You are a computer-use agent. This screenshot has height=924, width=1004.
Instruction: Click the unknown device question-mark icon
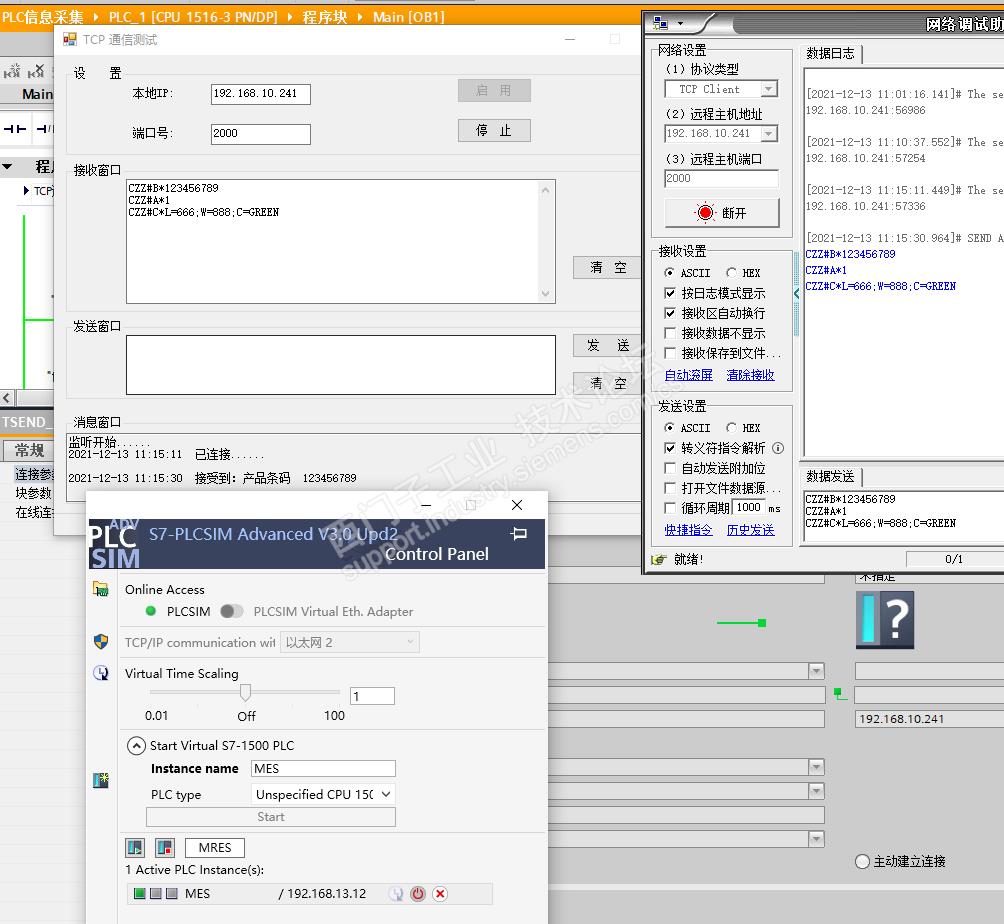[885, 620]
